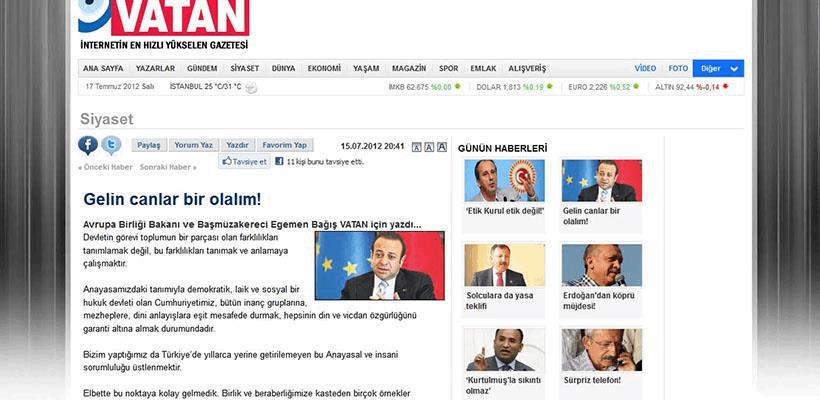Open the Ekonomi menu item
Viewport: 820px width, 400px height.
click(324, 68)
